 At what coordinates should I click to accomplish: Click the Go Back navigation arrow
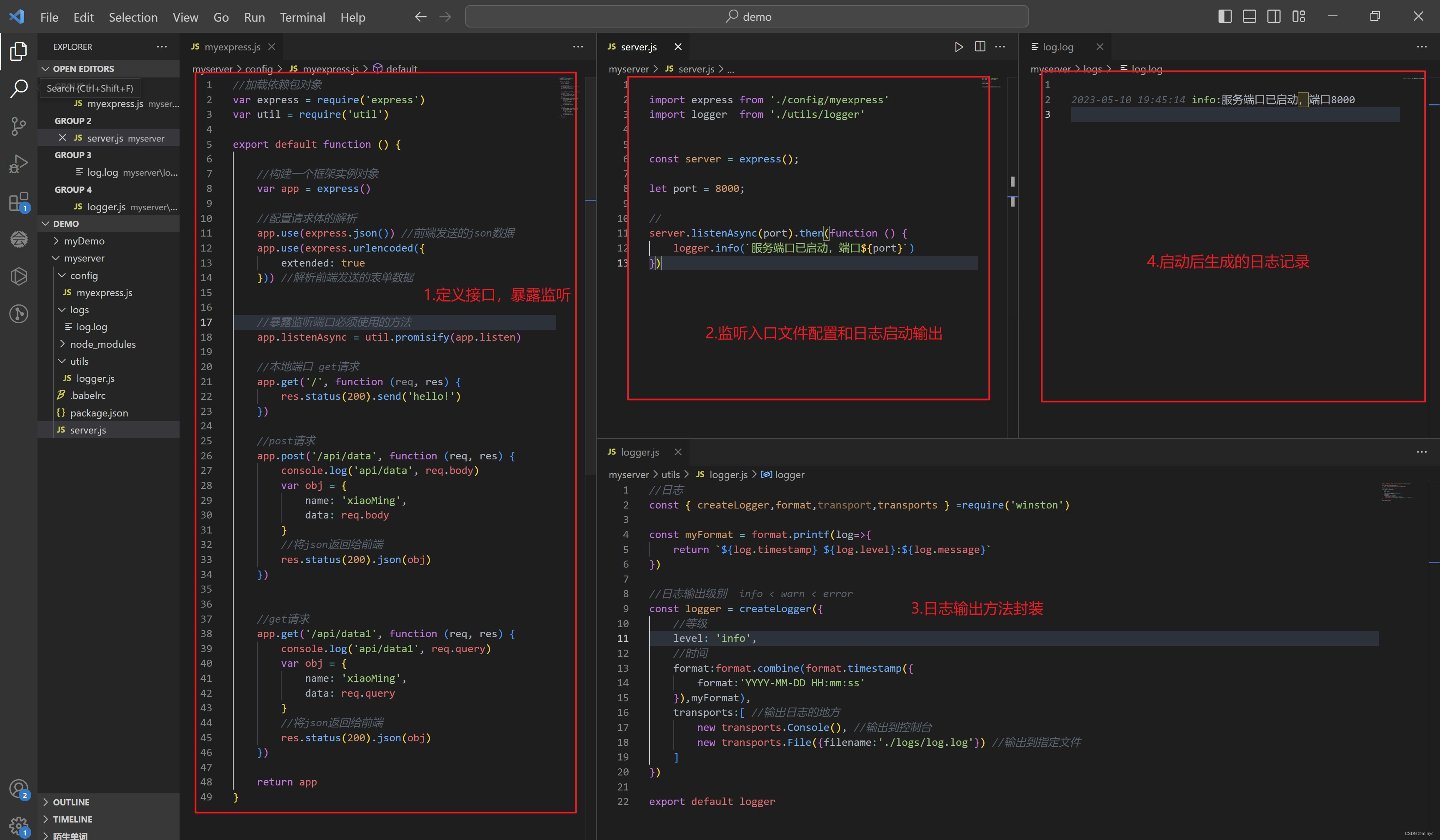click(420, 17)
